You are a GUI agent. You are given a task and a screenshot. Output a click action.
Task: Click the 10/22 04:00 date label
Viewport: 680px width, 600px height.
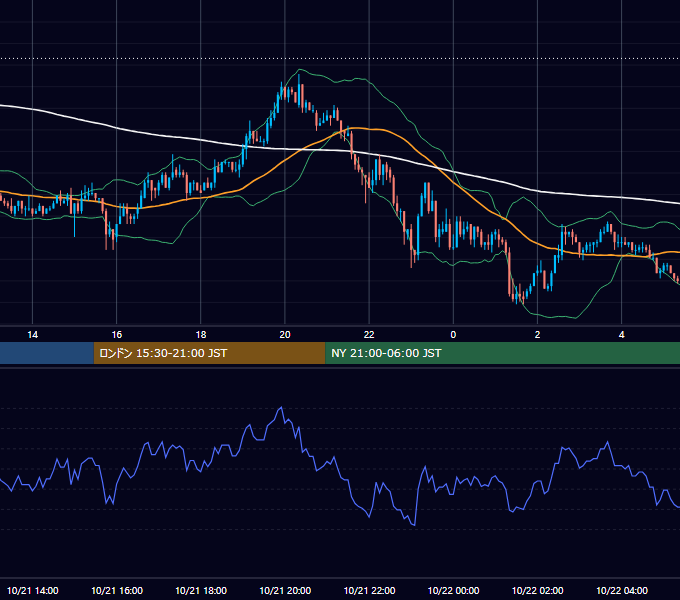(621, 590)
